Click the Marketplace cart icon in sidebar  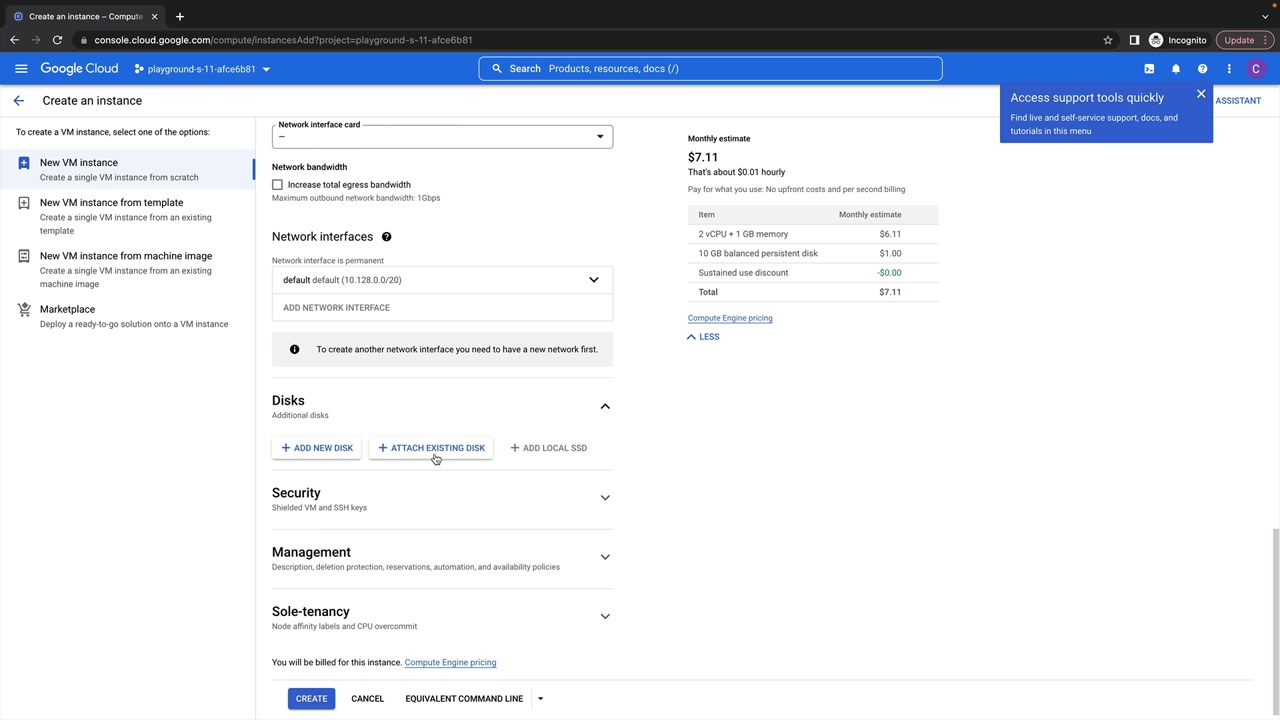tap(24, 310)
